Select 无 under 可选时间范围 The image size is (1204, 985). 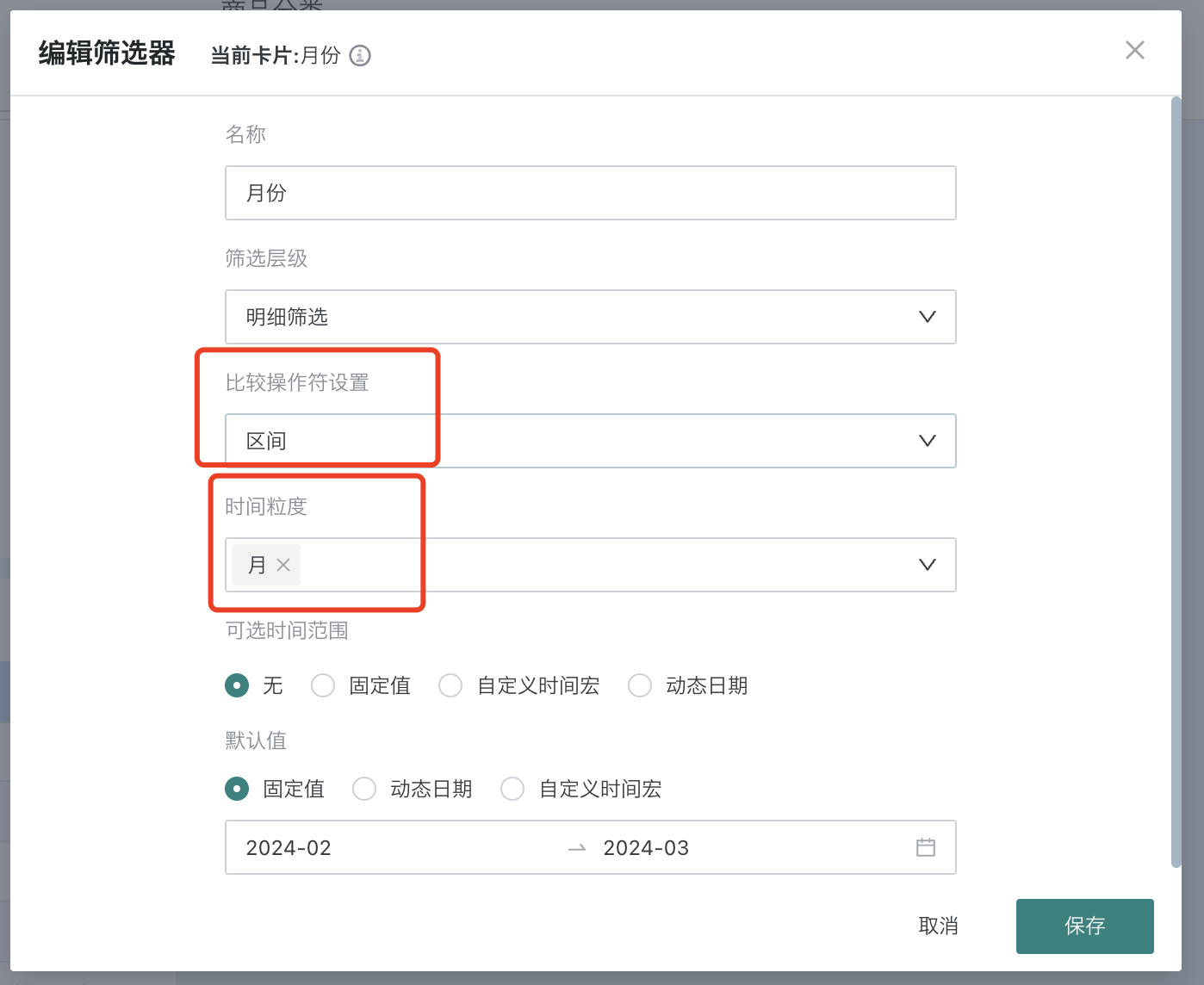(x=236, y=685)
